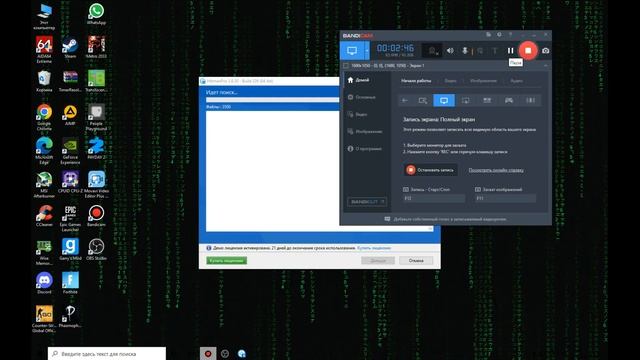Open Bandicam scheduled recording clock icon
The width and height of the screenshot is (640, 360).
pyautogui.click(x=499, y=35)
